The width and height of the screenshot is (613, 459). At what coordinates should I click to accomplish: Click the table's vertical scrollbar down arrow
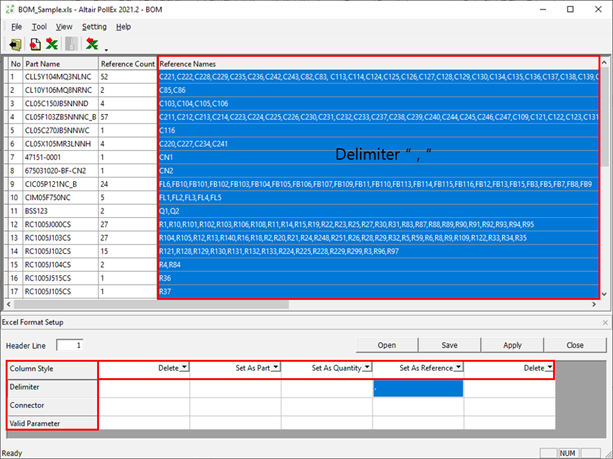pyautogui.click(x=607, y=294)
